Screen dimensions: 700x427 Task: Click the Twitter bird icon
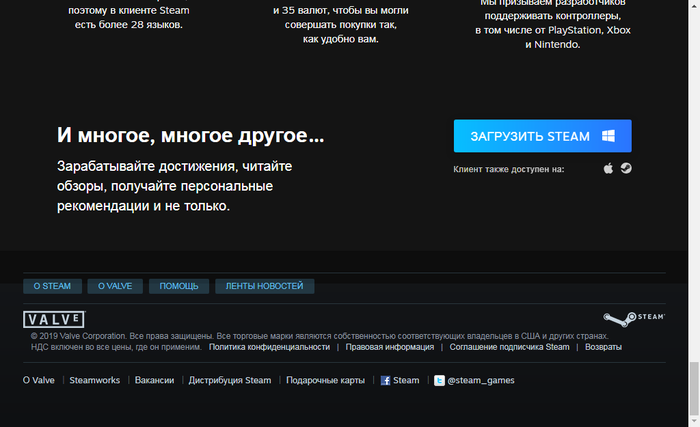pos(439,381)
